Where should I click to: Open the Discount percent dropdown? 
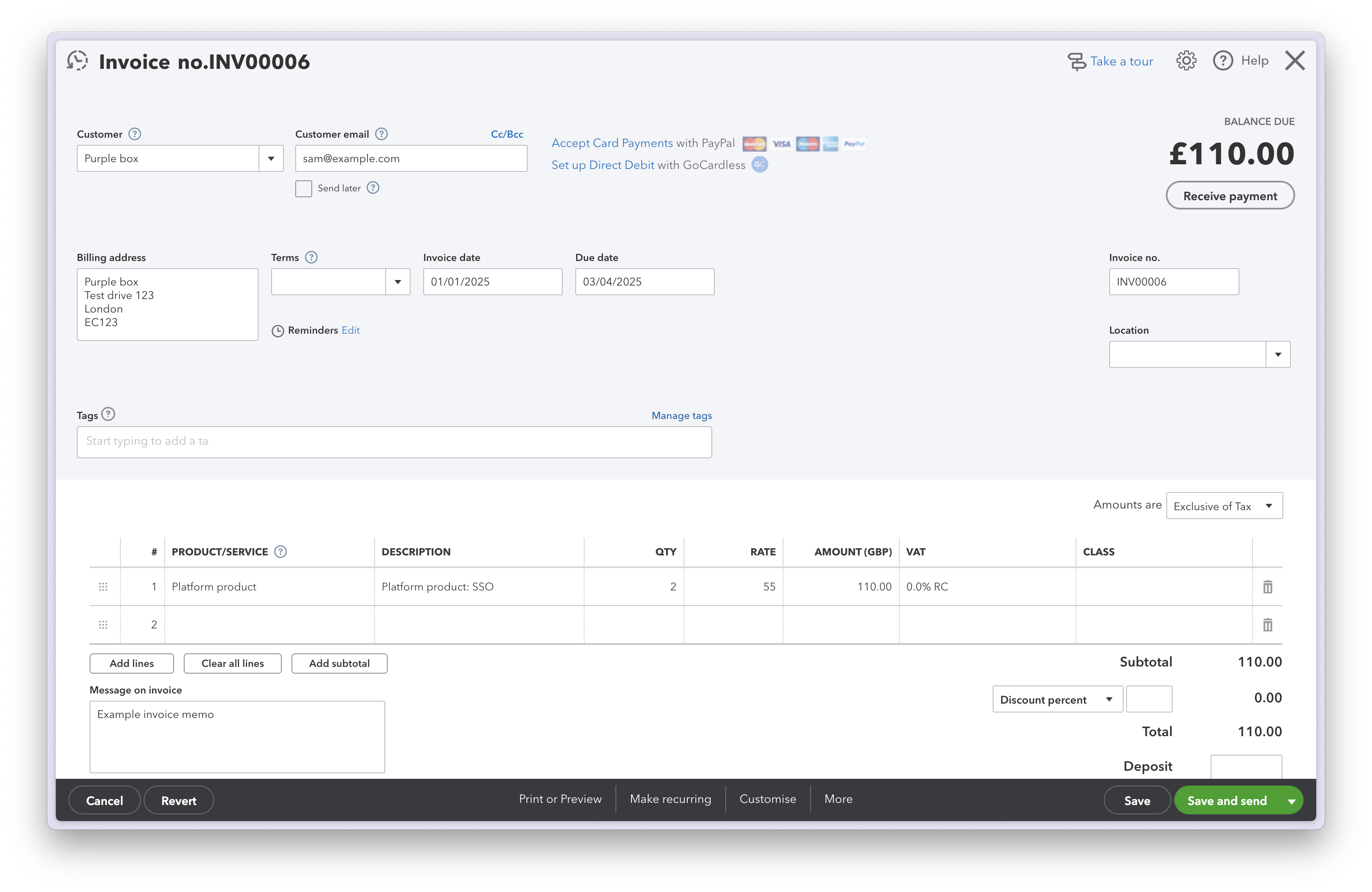pos(1057,699)
